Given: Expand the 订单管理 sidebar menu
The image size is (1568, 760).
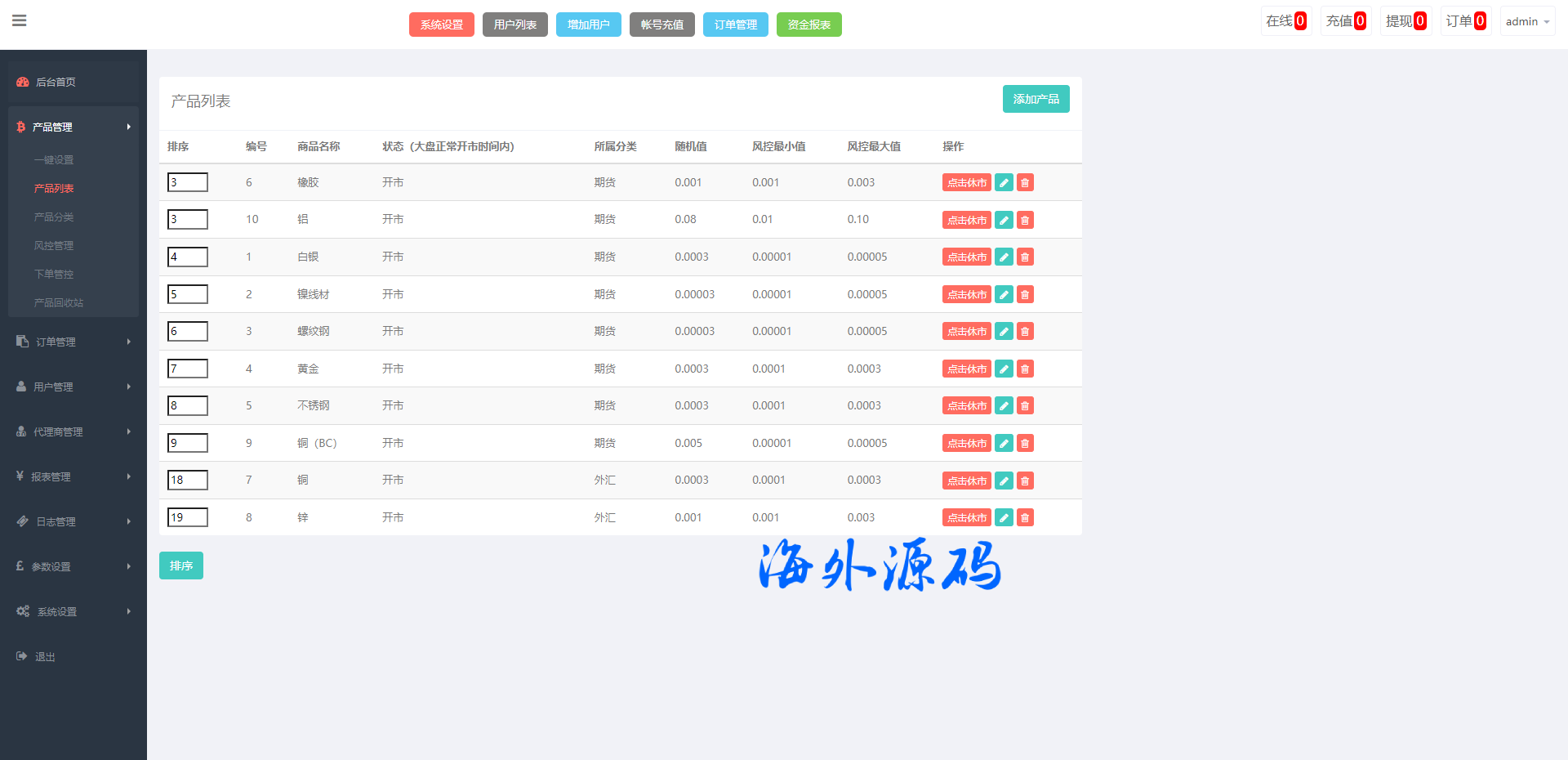Looking at the screenshot, I should click(73, 342).
